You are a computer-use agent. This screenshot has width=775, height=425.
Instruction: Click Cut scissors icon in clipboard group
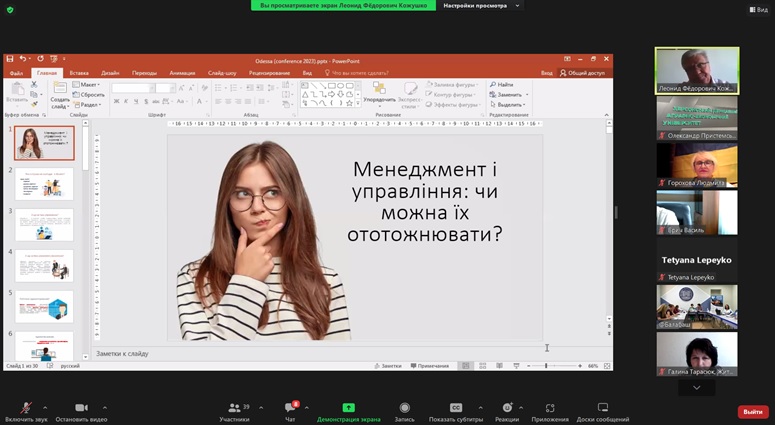tap(34, 85)
